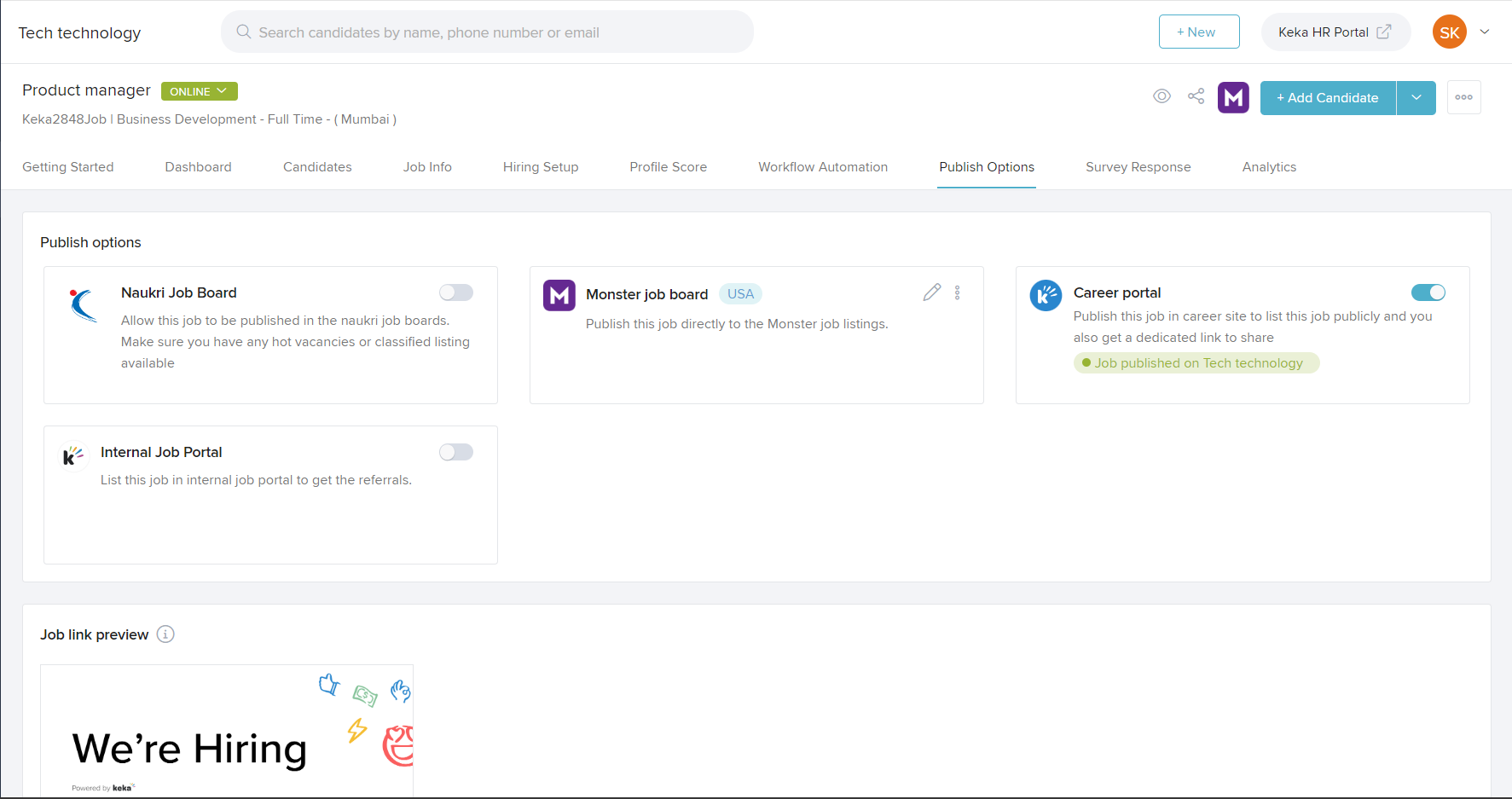Click the + New button

point(1198,32)
